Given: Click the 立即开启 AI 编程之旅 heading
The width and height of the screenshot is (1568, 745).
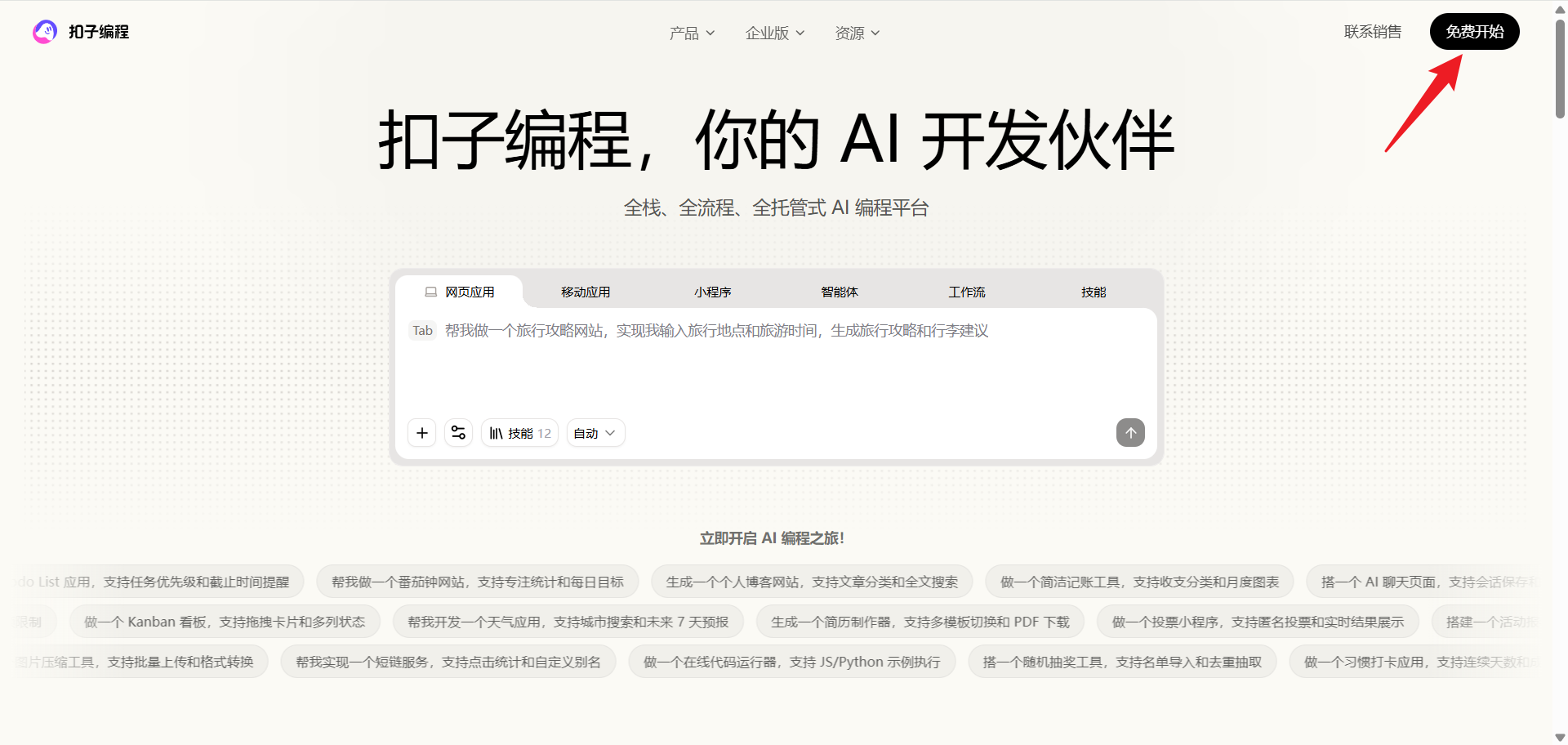Looking at the screenshot, I should pyautogui.click(x=772, y=538).
